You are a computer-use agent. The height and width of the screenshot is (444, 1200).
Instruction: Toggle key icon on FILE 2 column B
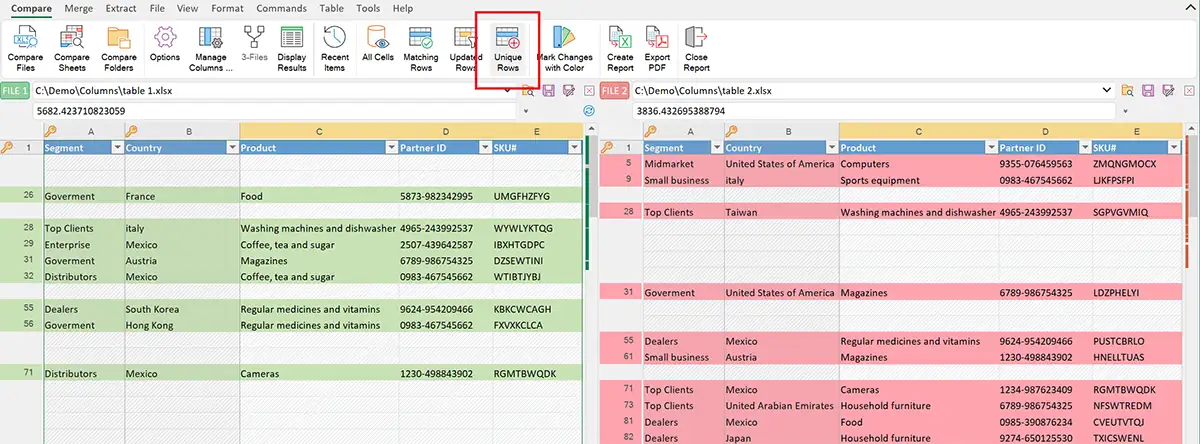point(733,131)
